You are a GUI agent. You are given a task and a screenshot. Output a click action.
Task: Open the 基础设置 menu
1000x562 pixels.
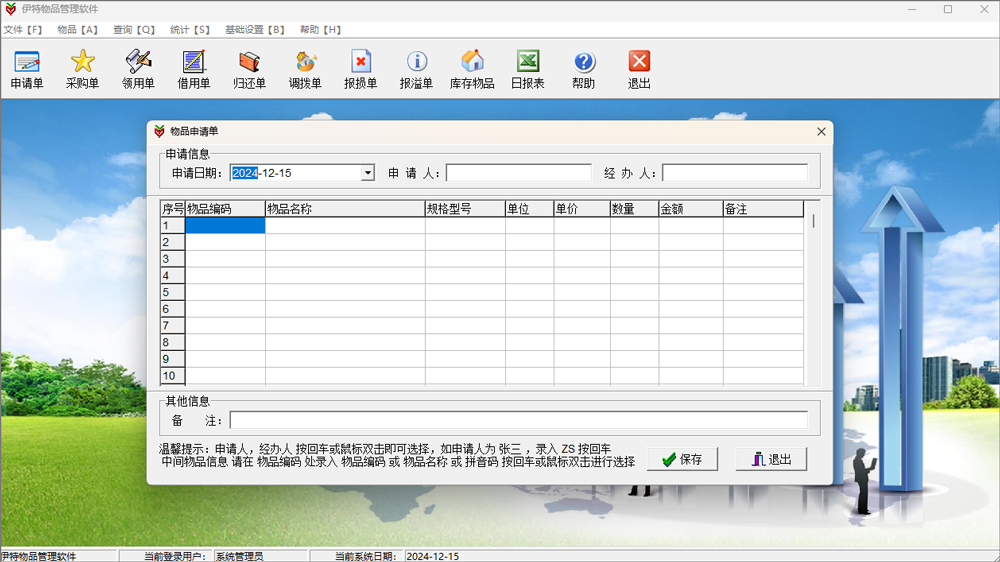click(255, 30)
